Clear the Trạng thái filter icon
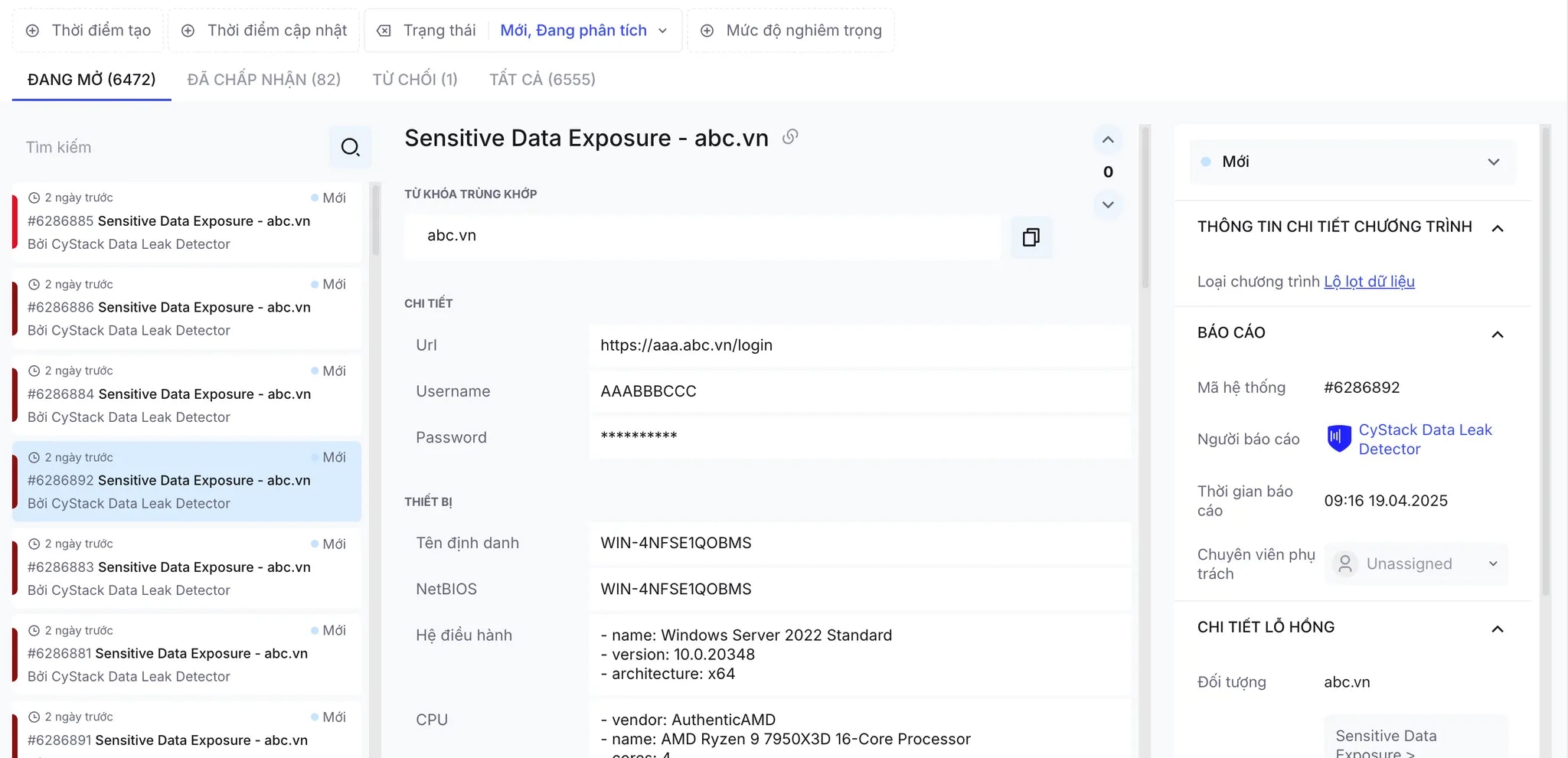This screenshot has height=758, width=1568. pyautogui.click(x=384, y=31)
